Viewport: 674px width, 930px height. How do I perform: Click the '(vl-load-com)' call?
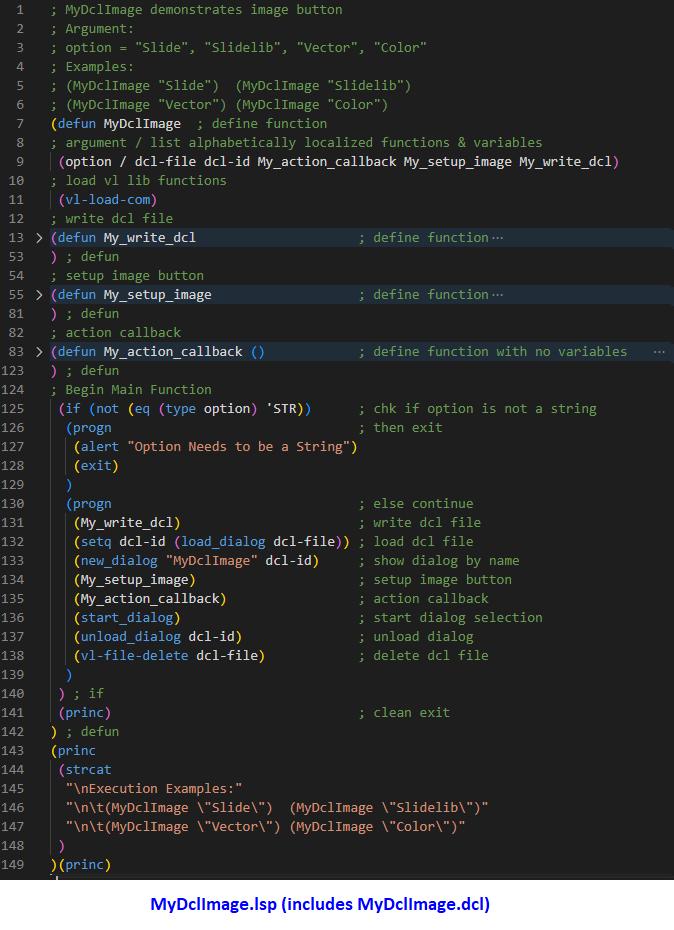(x=107, y=200)
